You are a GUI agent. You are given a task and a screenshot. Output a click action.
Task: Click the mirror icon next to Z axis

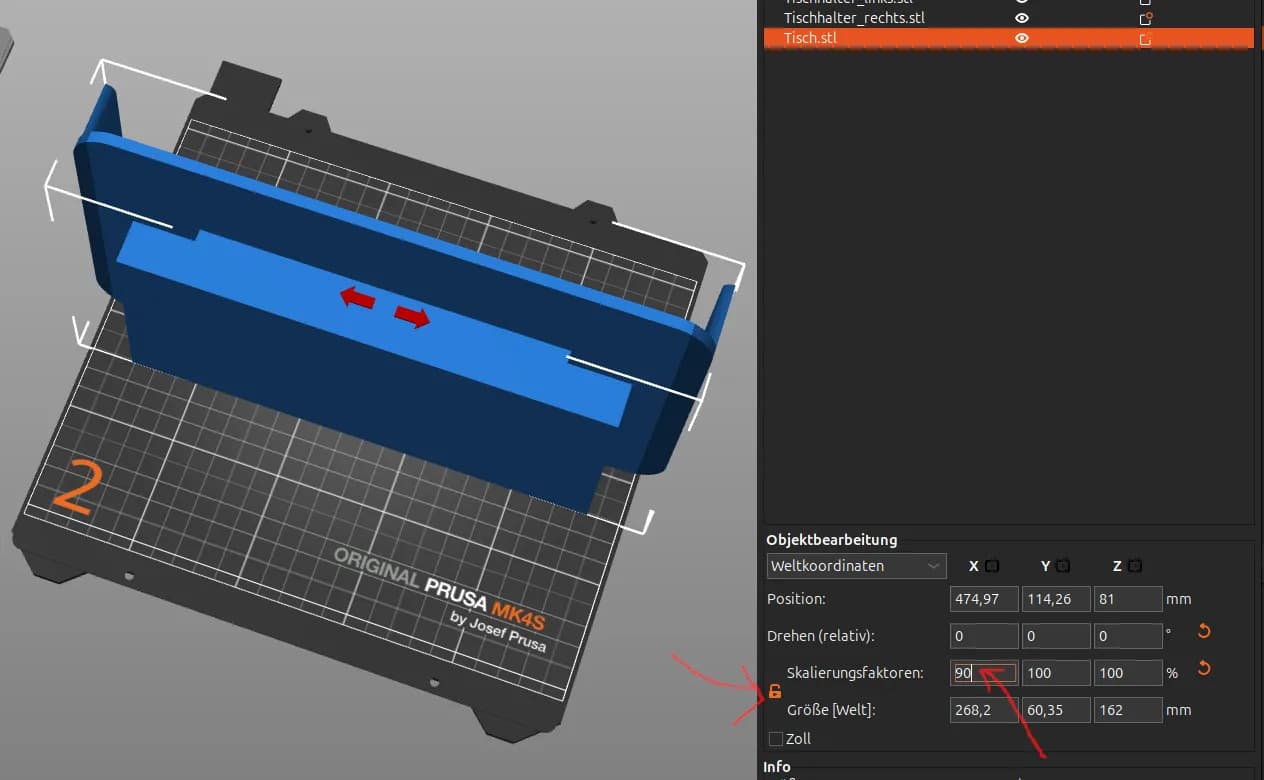coord(1134,566)
